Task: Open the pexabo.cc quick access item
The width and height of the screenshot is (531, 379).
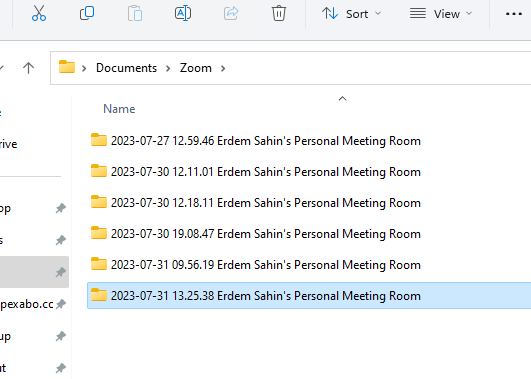Action: (27, 304)
